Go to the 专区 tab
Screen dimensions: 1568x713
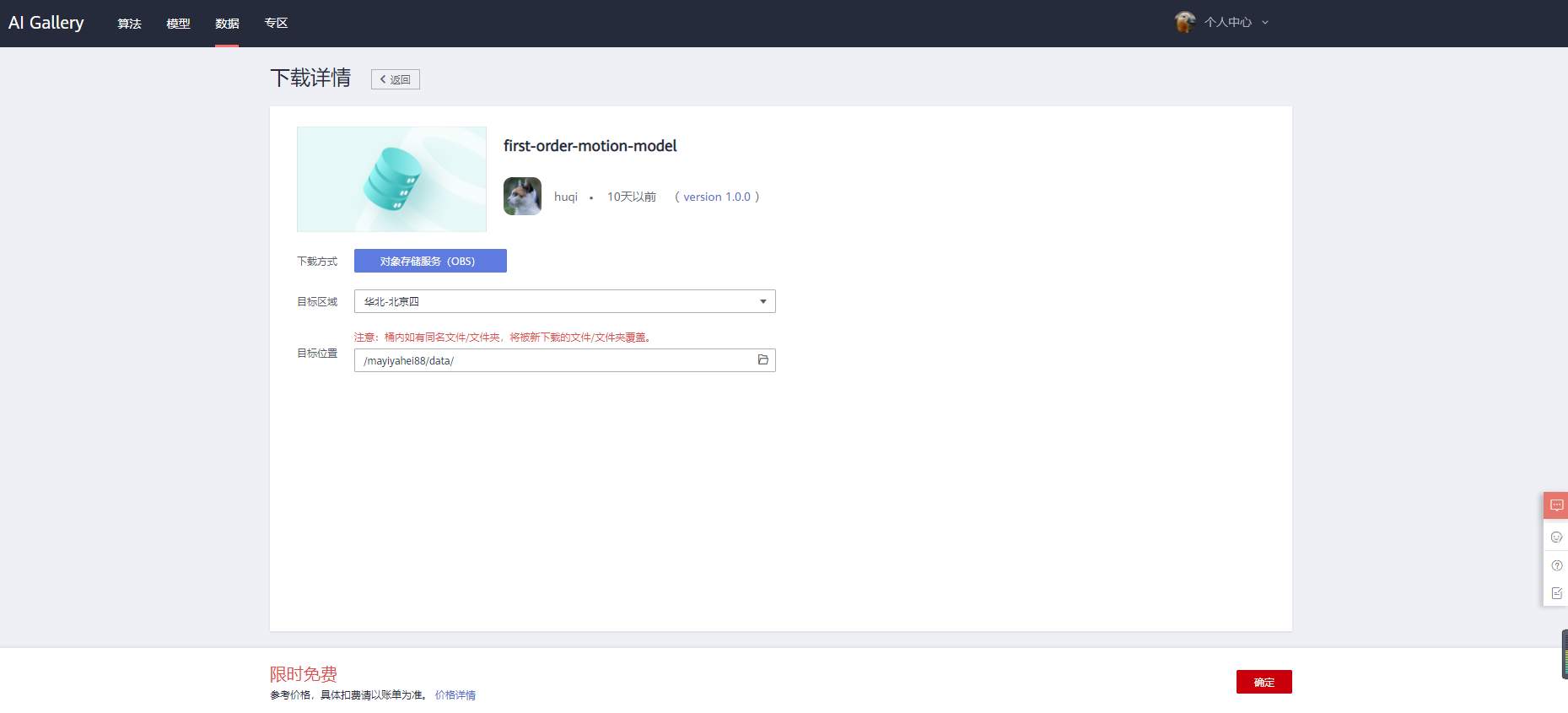click(x=276, y=24)
